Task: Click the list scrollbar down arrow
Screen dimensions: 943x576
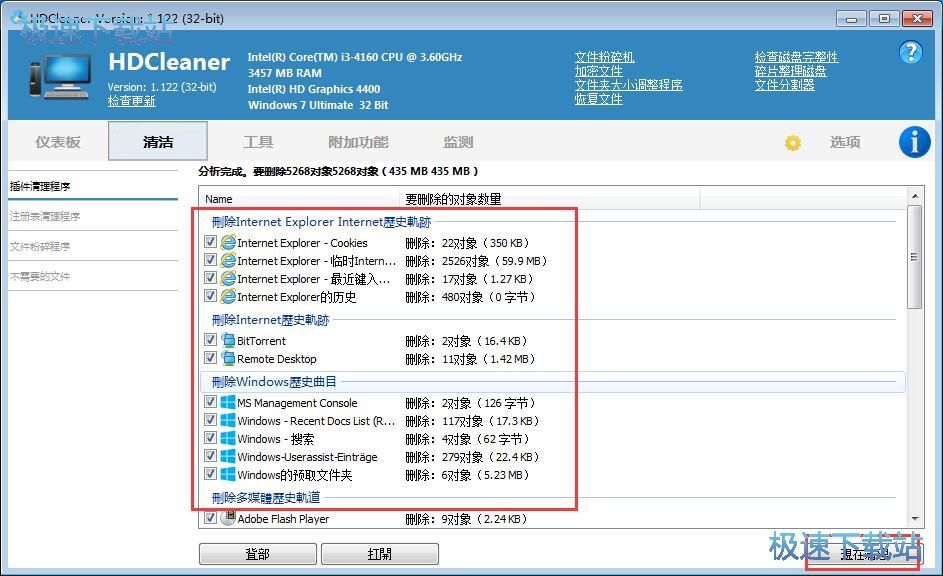Action: [915, 519]
